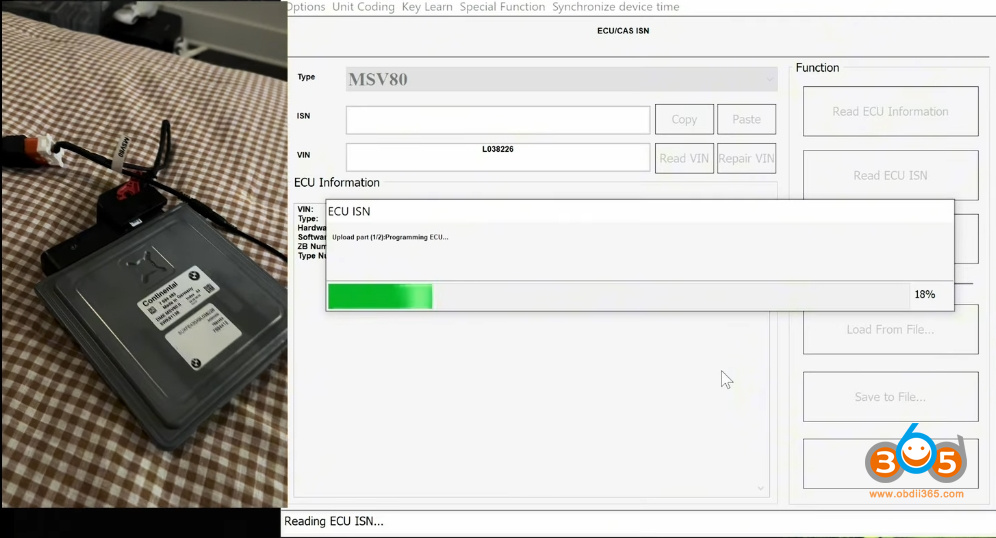Open the Special Function menu

coord(502,7)
